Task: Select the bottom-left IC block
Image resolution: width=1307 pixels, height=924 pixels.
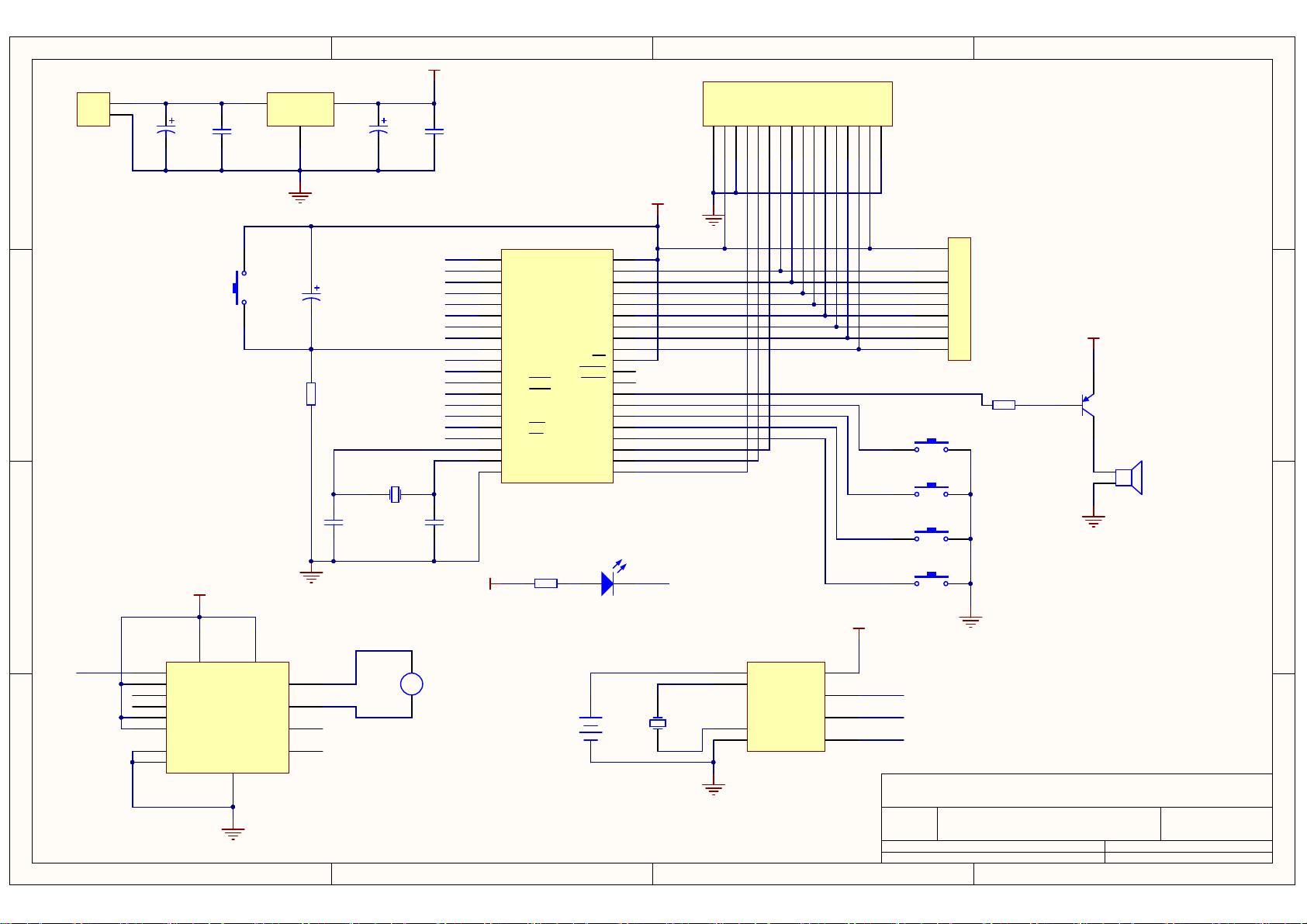Action: tap(227, 718)
